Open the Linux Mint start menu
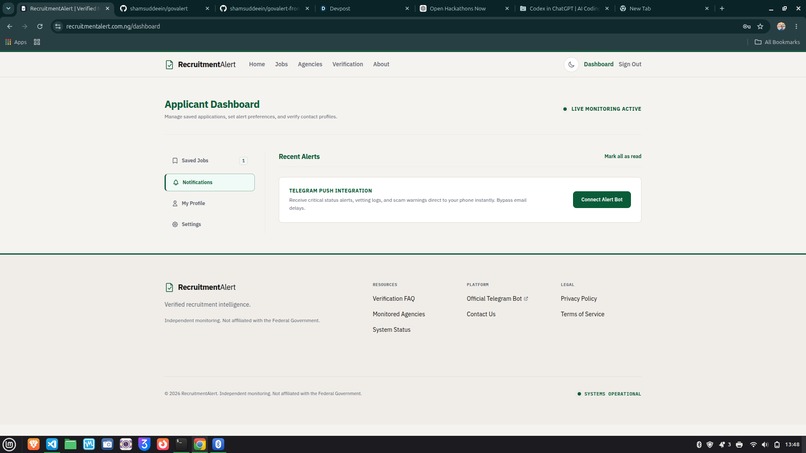 tap(9, 444)
